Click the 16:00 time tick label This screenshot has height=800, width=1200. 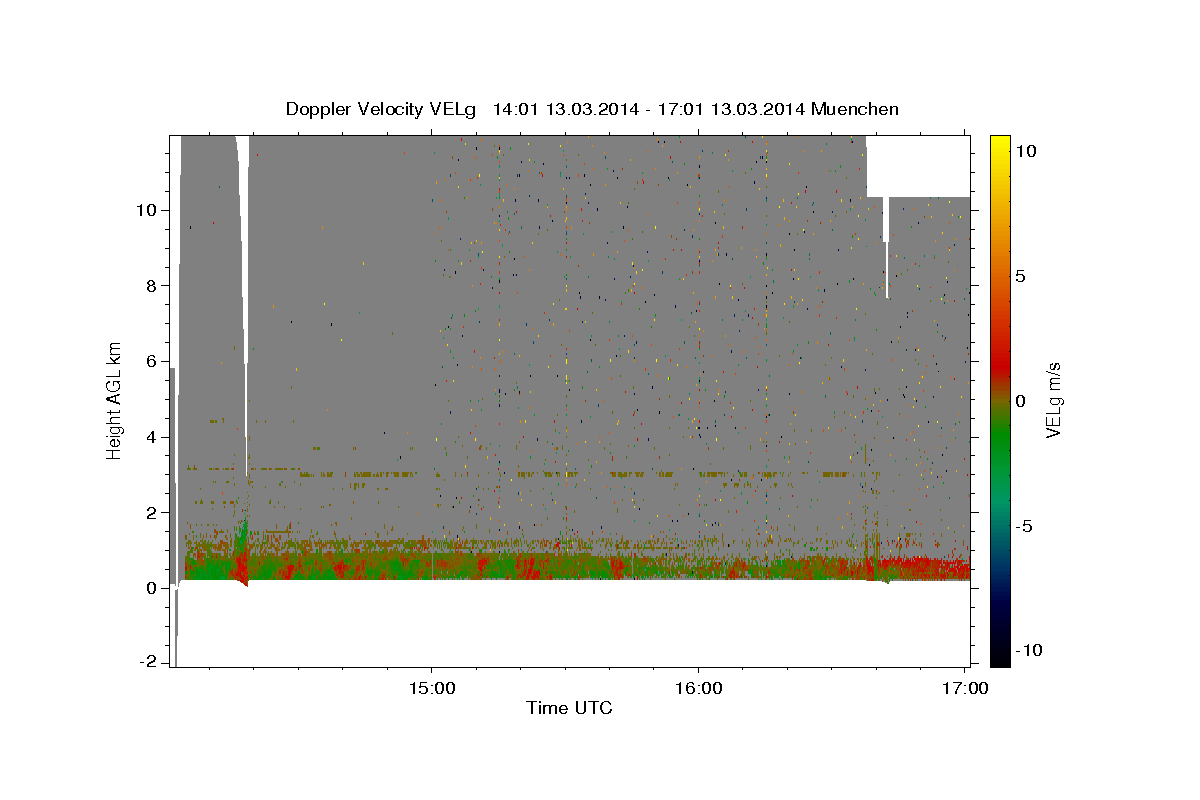coord(697,689)
